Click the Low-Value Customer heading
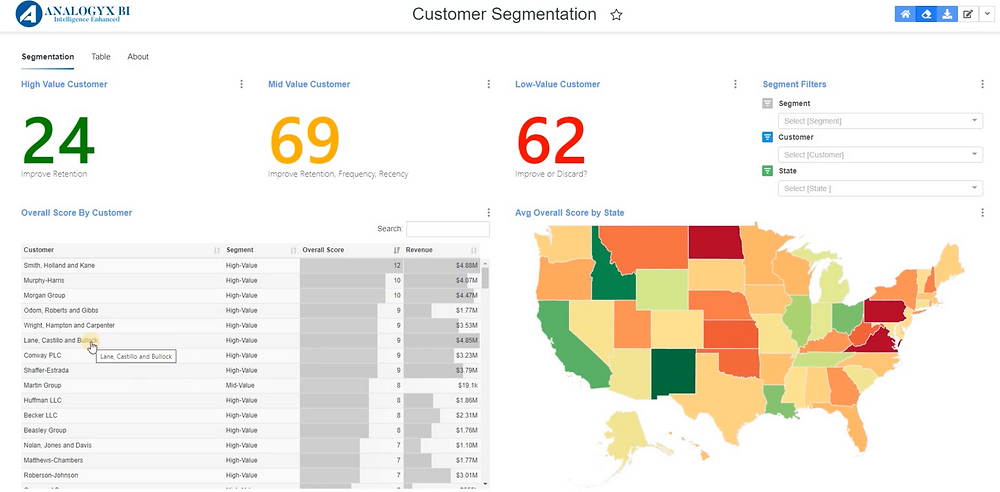1000x492 pixels. click(x=557, y=84)
